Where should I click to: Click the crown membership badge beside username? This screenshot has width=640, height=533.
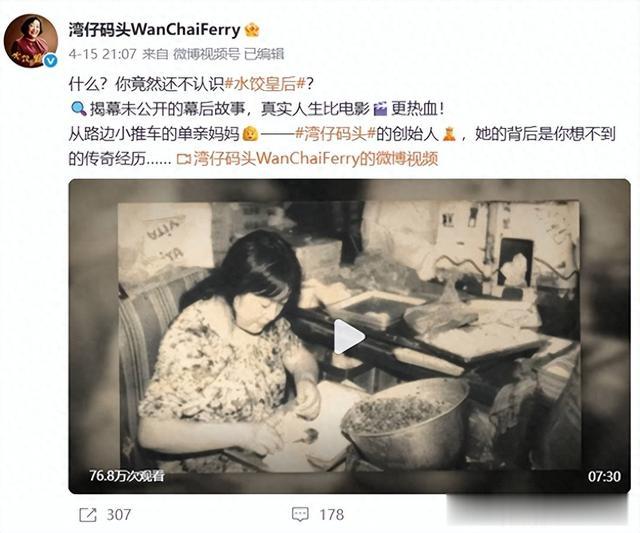(252, 30)
